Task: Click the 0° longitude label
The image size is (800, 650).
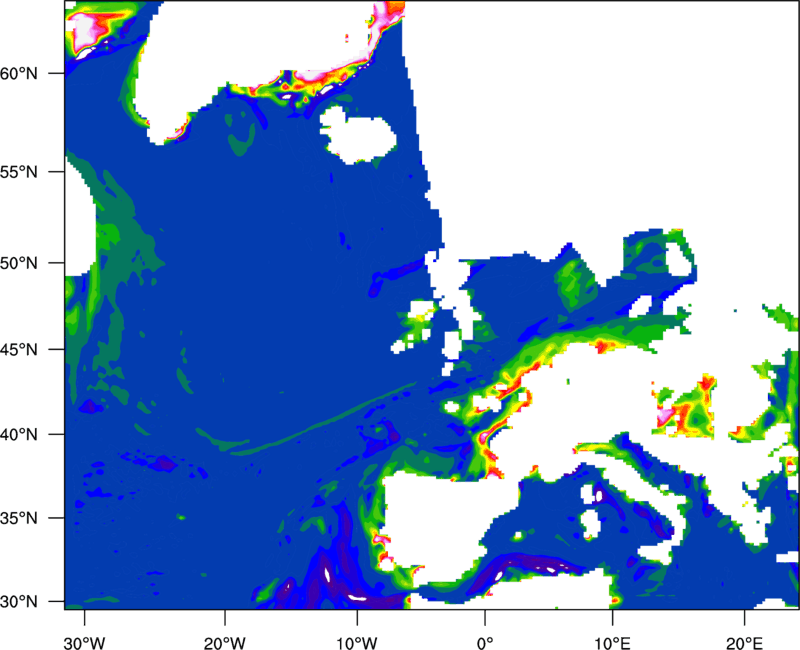Action: (485, 643)
